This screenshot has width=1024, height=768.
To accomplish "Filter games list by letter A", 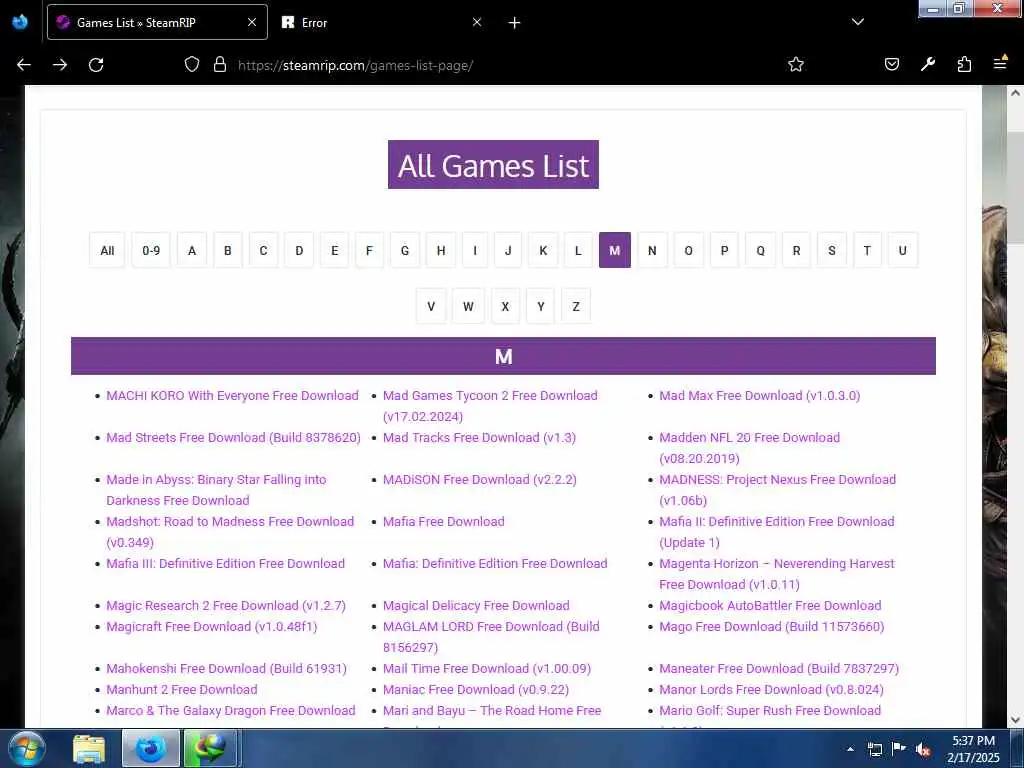I will 192,250.
